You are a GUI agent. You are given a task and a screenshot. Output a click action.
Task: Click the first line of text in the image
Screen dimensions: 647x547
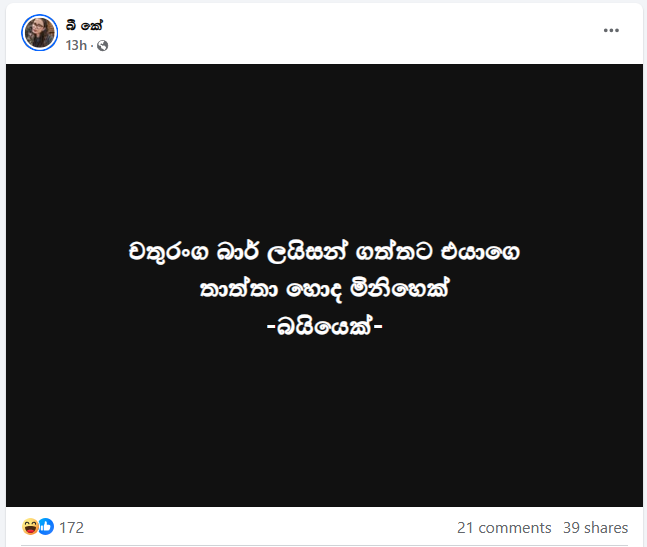(x=324, y=251)
